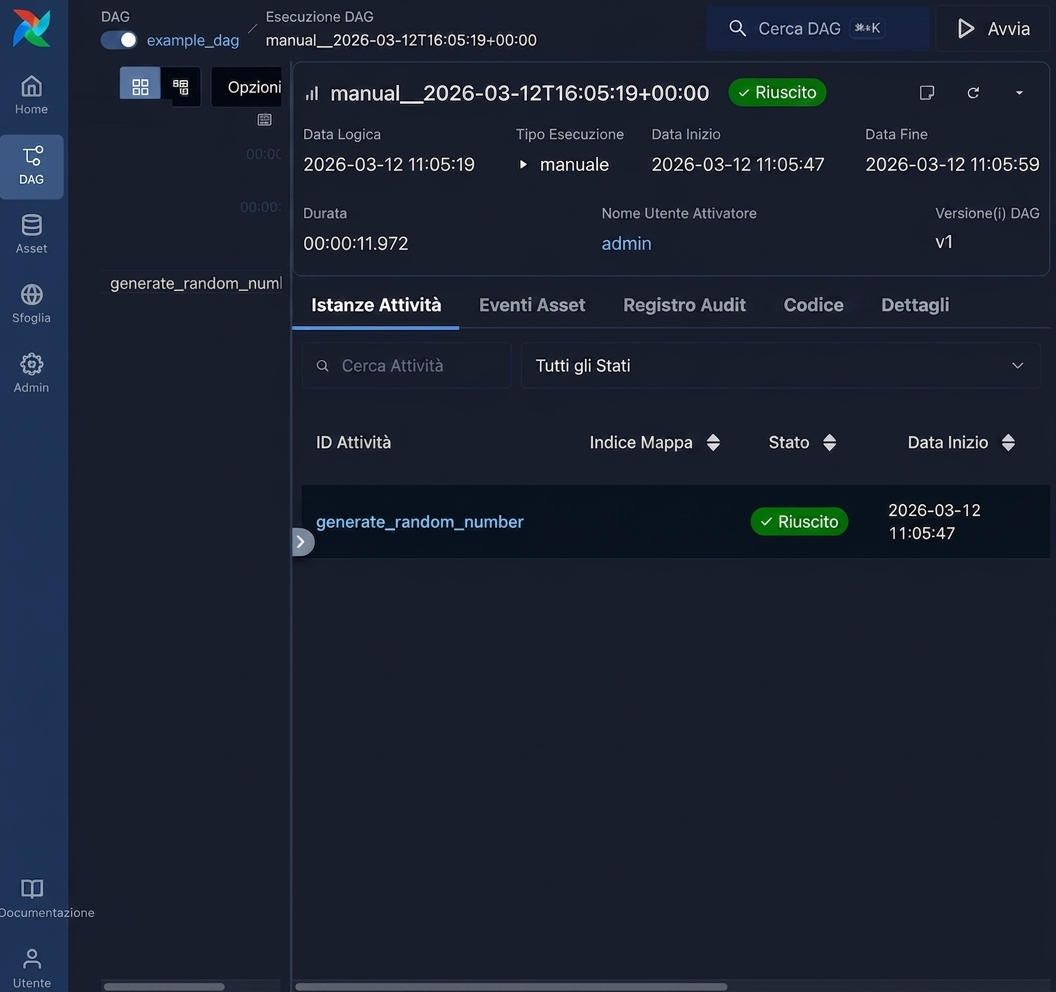Viewport: 1056px width, 992px height.
Task: Sort by the Stato column arrows
Action: (x=830, y=442)
